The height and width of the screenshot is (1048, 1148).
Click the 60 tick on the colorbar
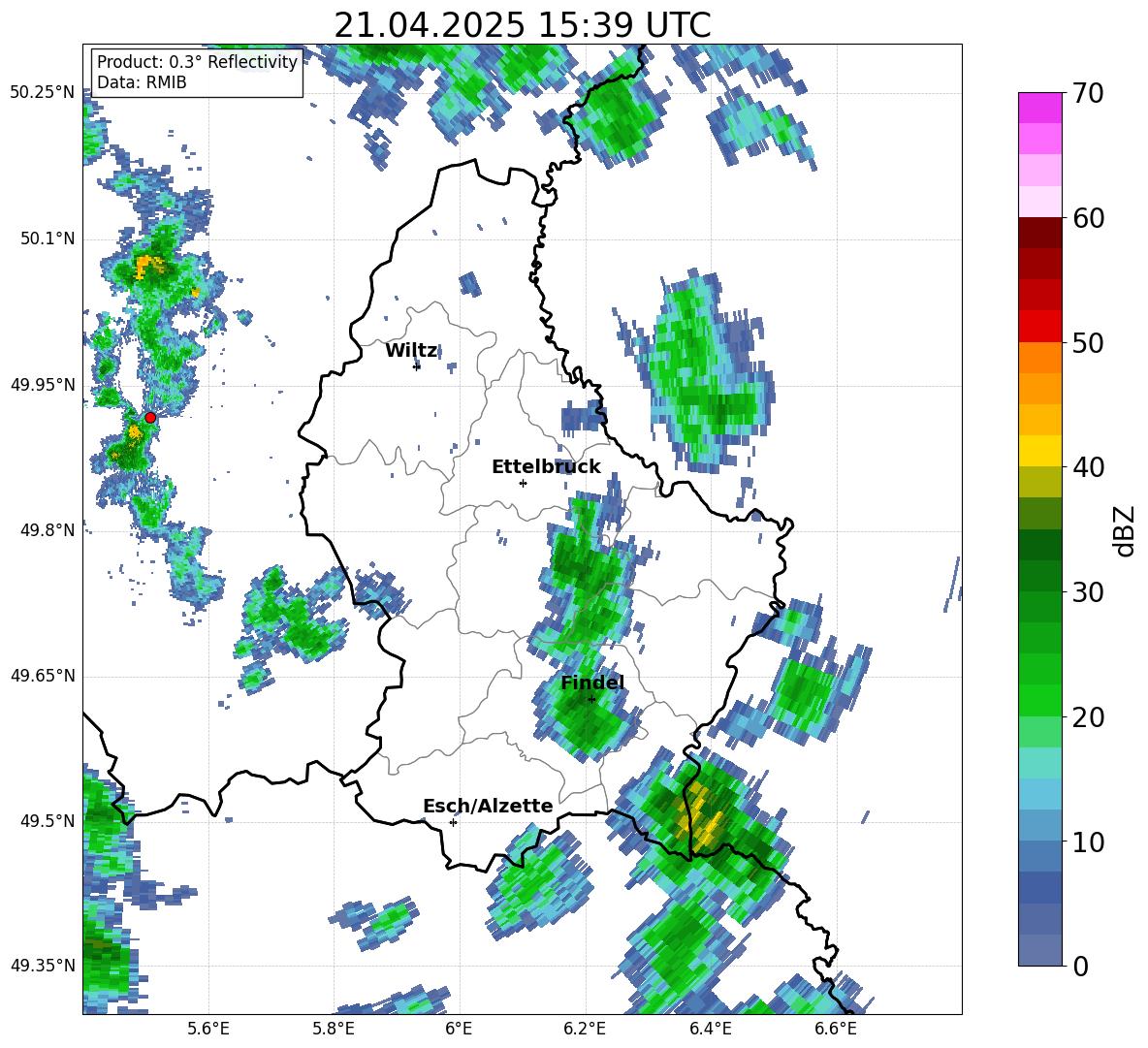coord(1088,217)
